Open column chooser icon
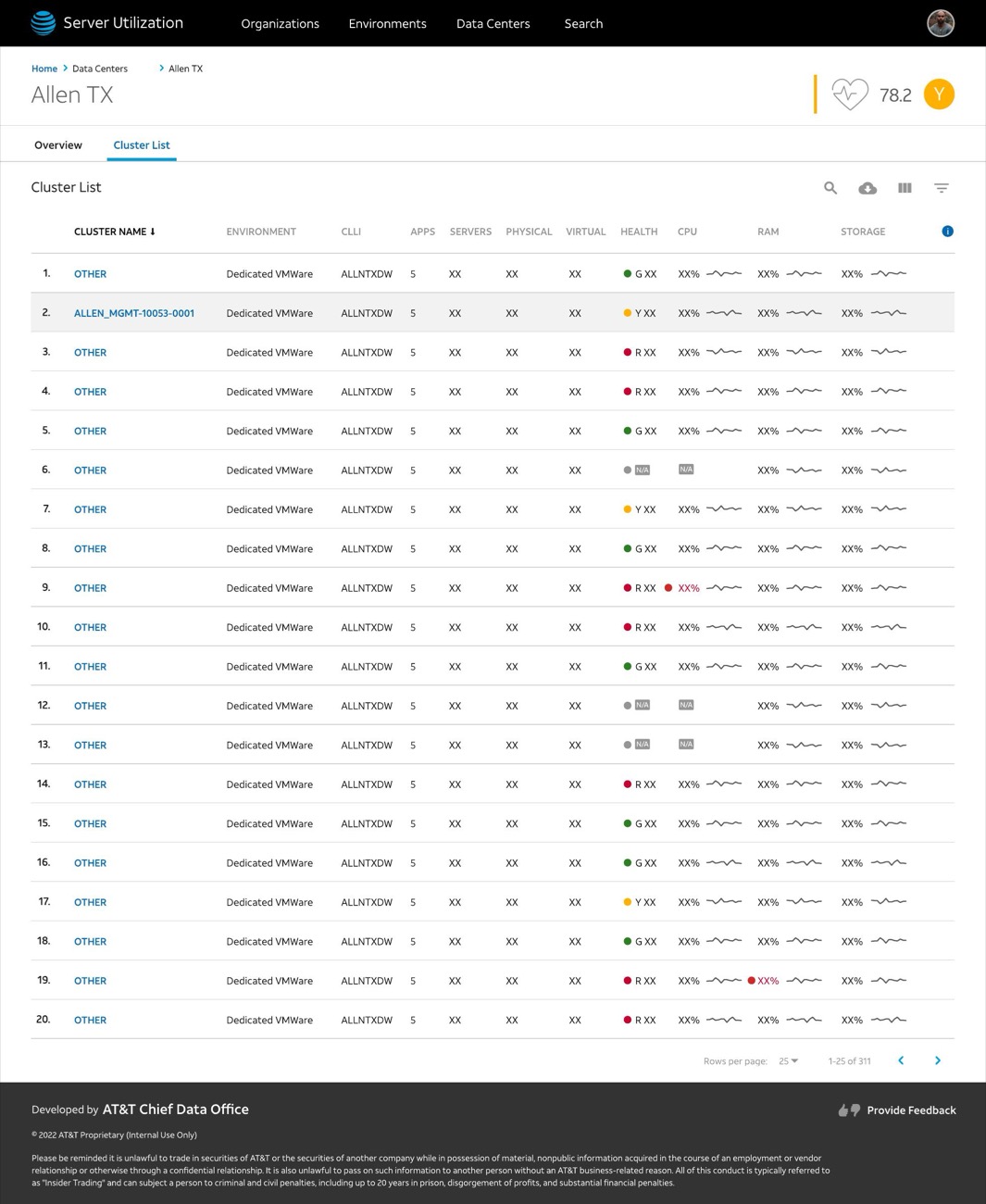The image size is (986, 1204). (x=905, y=188)
